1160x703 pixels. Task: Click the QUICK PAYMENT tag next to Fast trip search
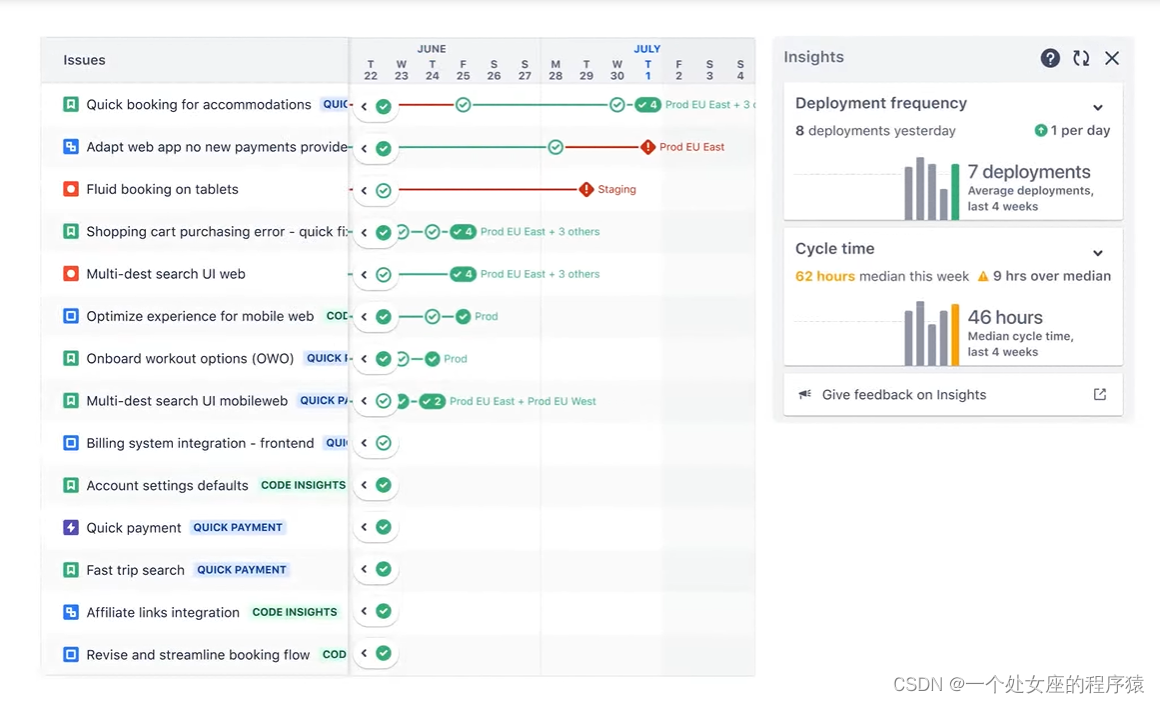click(x=241, y=569)
